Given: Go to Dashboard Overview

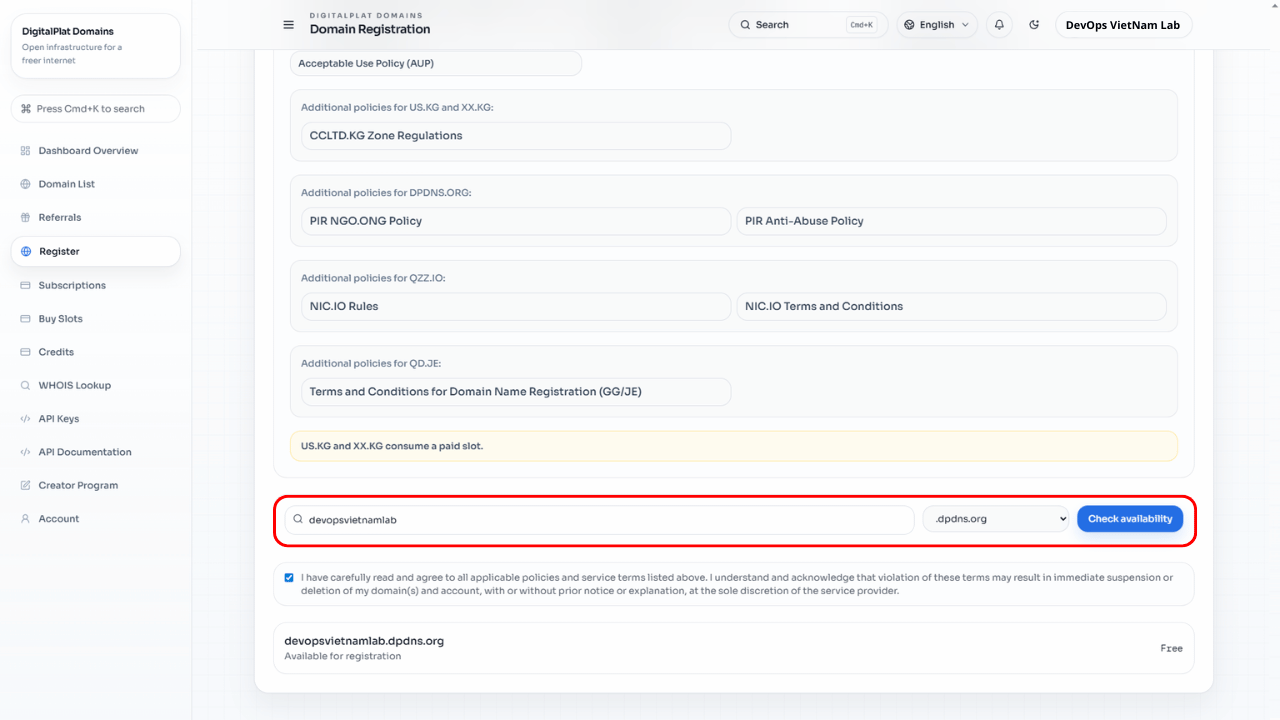Looking at the screenshot, I should tap(96, 151).
